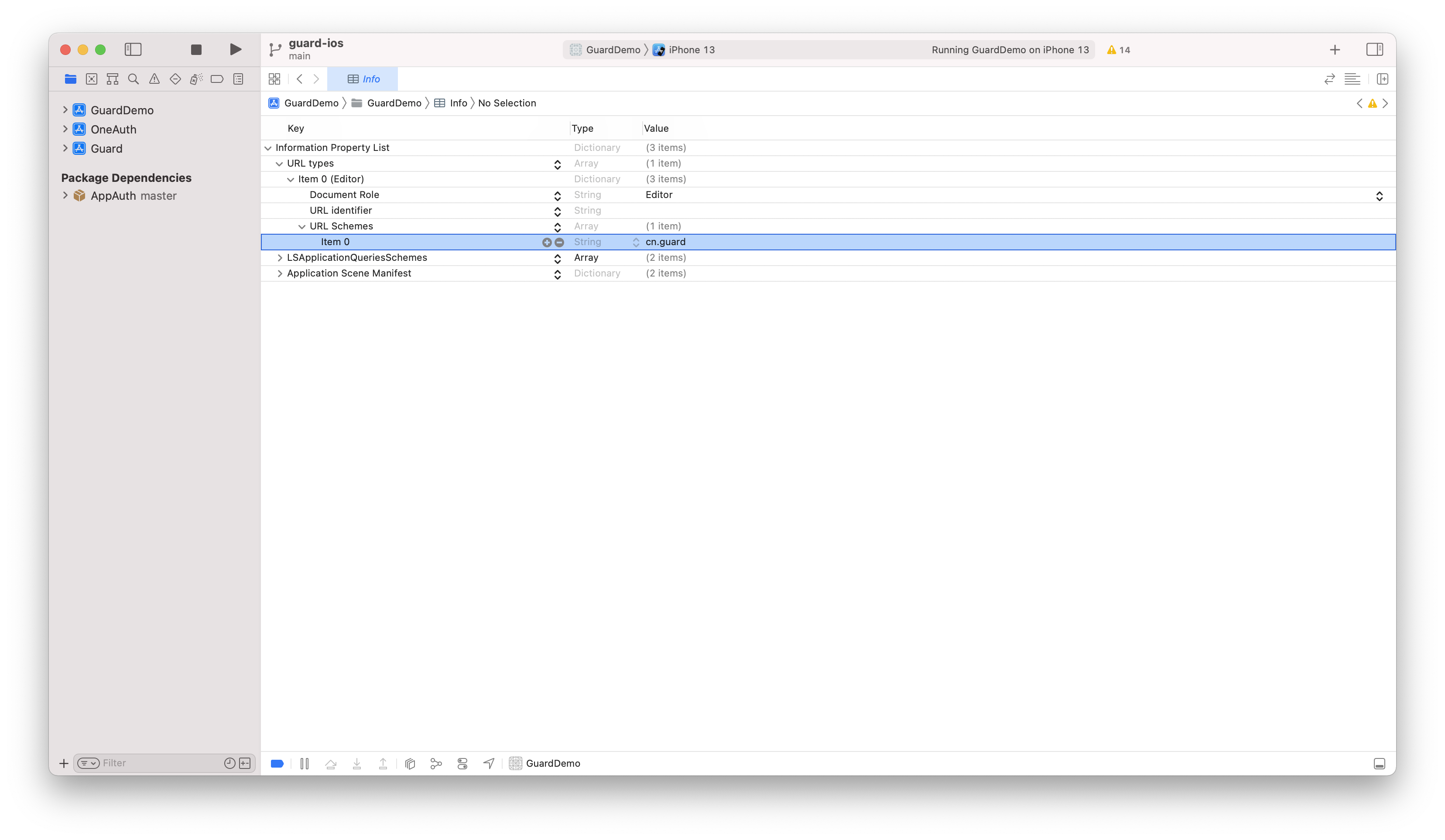Viewport: 1445px width, 840px height.
Task: Expand the AppAuth package dependency
Action: (65, 195)
